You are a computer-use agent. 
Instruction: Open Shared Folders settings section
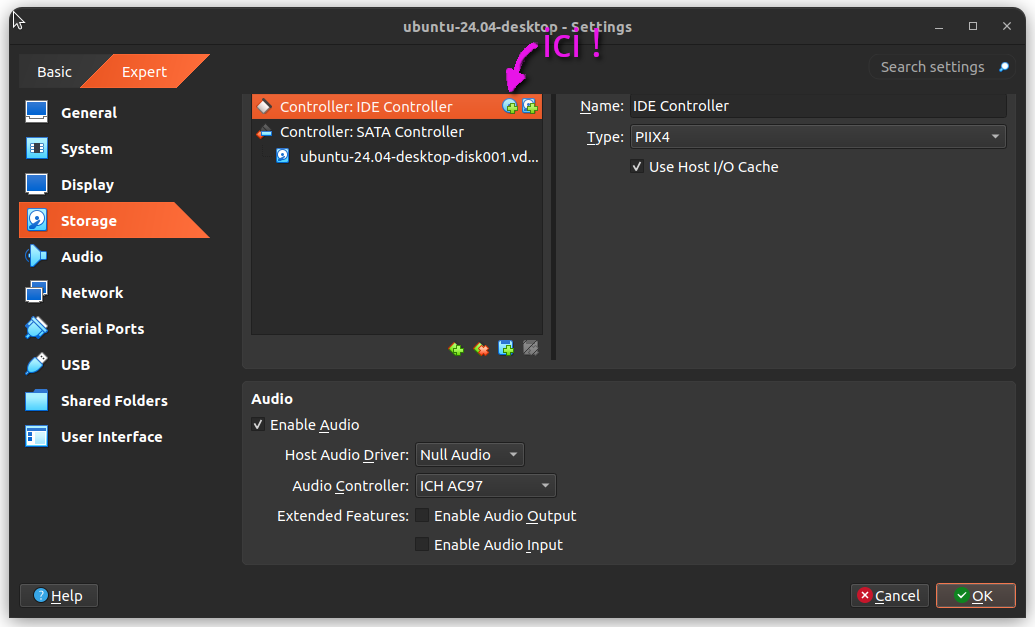(114, 401)
